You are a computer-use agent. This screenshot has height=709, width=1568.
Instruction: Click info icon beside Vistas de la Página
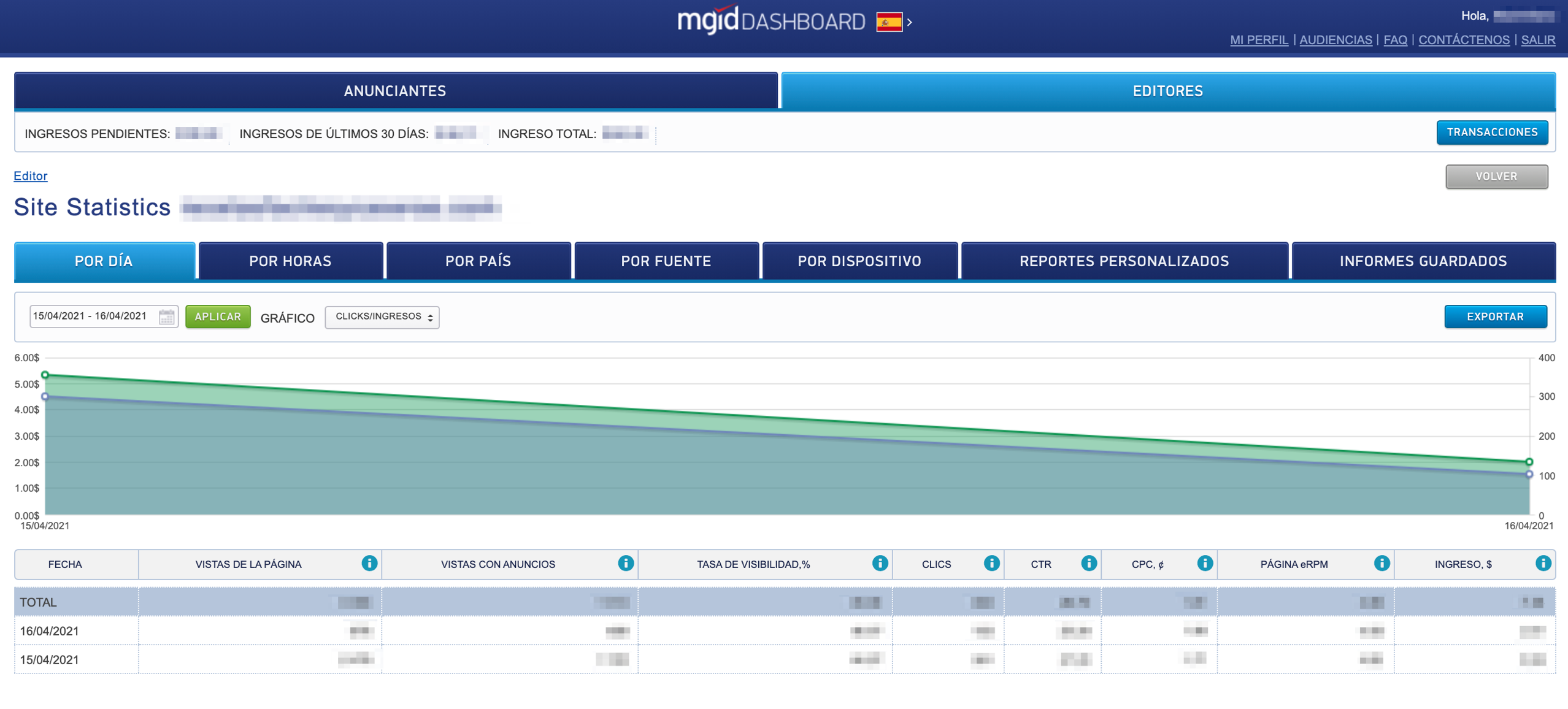point(369,563)
